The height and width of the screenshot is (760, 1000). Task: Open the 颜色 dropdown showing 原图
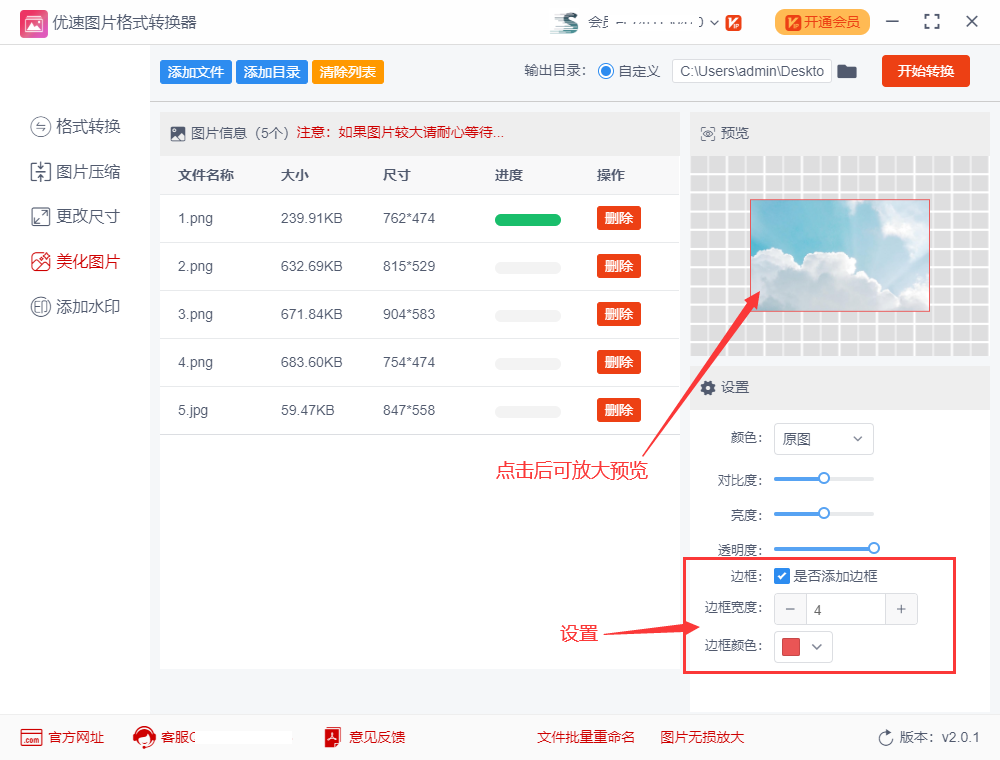pyautogui.click(x=823, y=439)
